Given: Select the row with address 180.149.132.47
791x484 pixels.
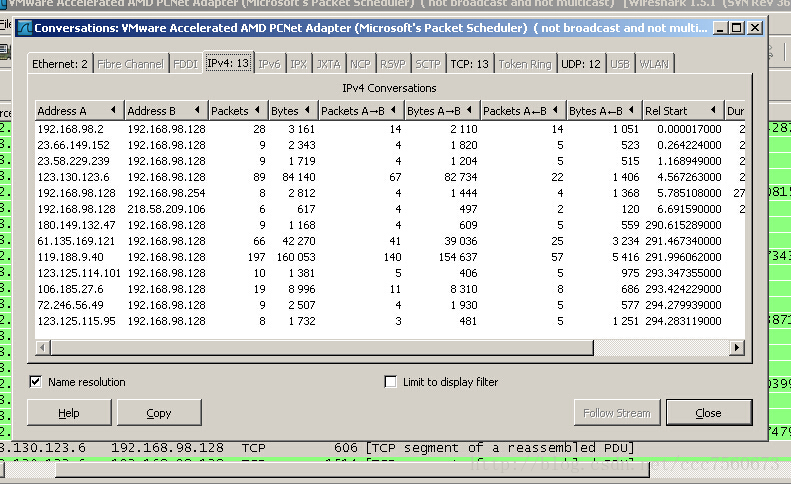Looking at the screenshot, I should (x=390, y=225).
